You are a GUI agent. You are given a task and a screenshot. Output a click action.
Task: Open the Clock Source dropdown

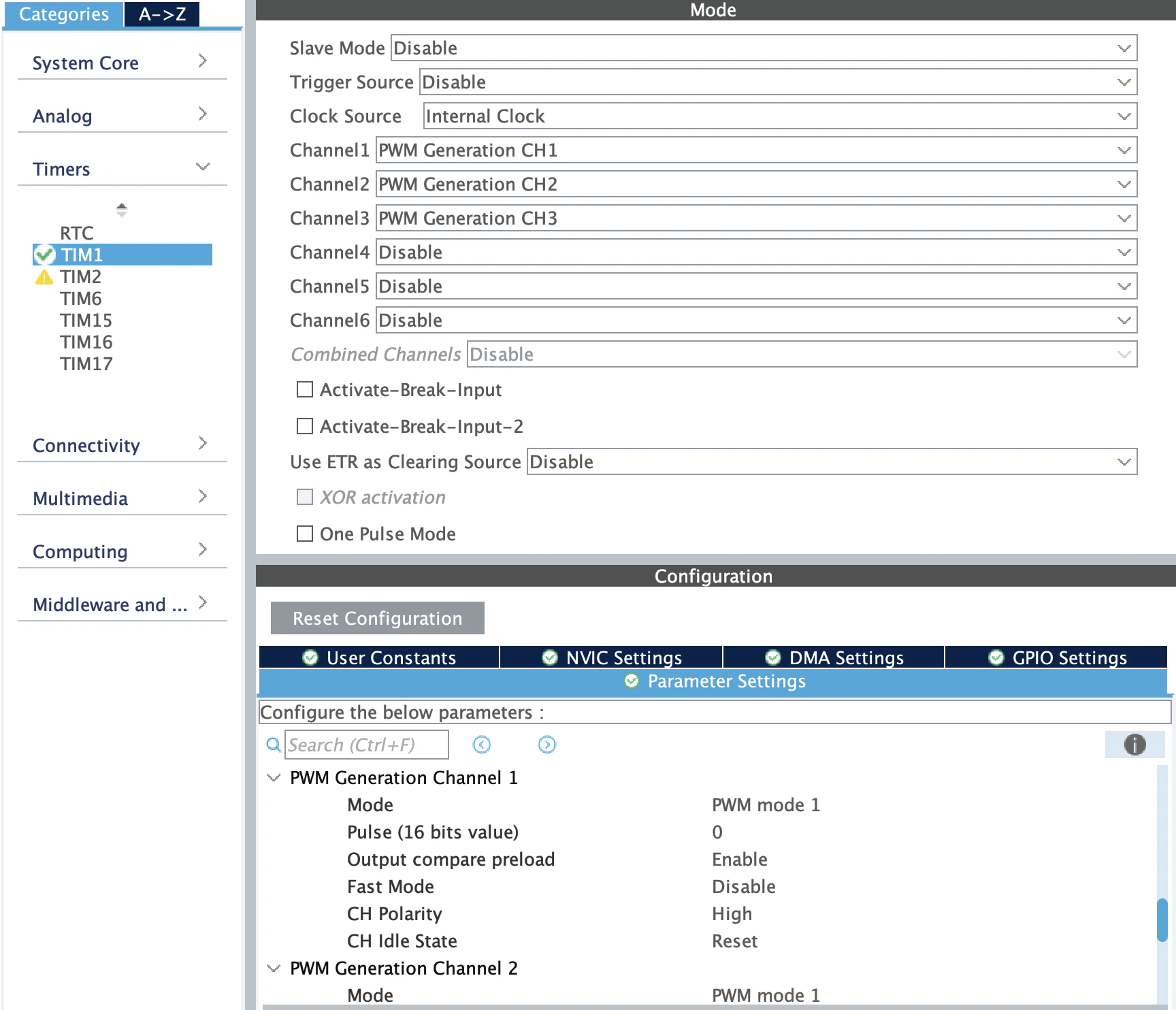(x=780, y=116)
